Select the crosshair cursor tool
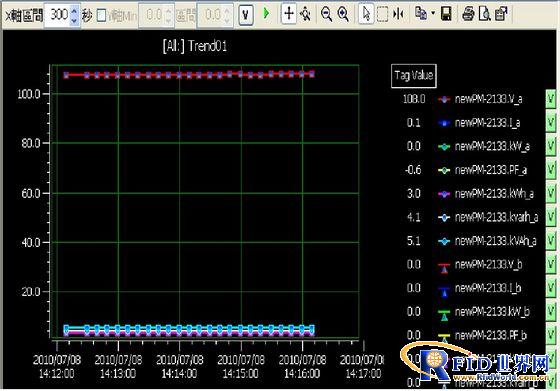This screenshot has width=560, height=391. coord(289,14)
